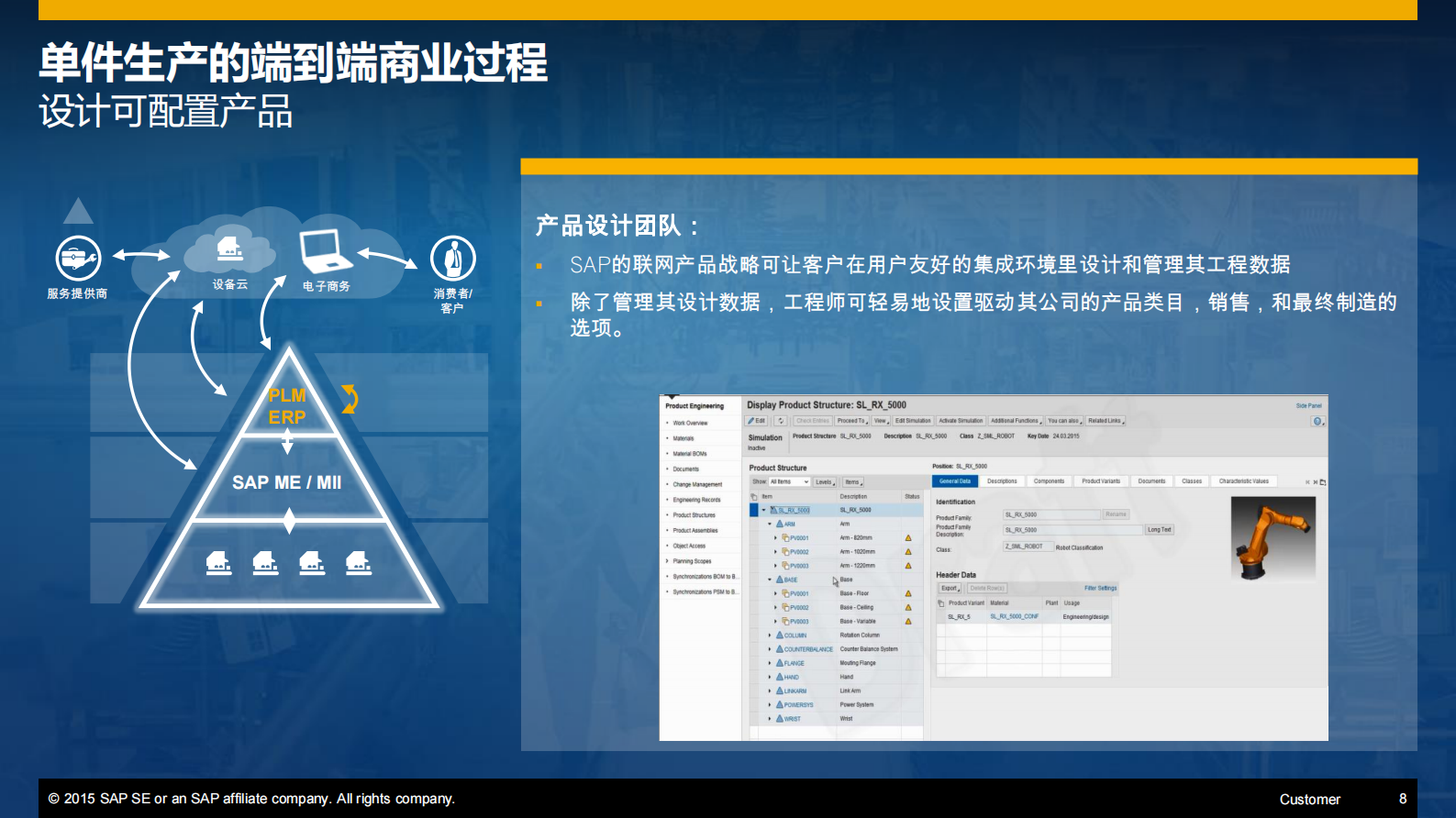This screenshot has height=818, width=1456.
Task: Expand the FLANGE node
Action: click(x=770, y=663)
